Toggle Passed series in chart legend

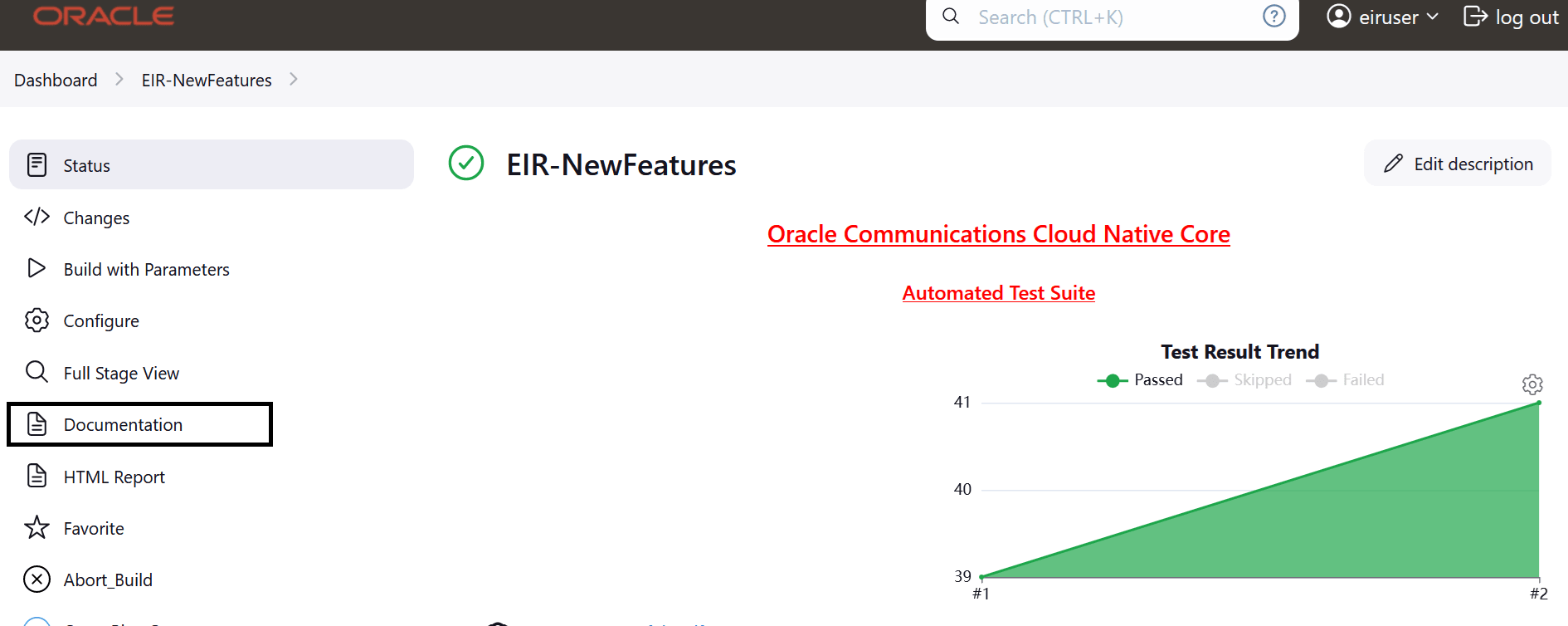pos(1140,380)
